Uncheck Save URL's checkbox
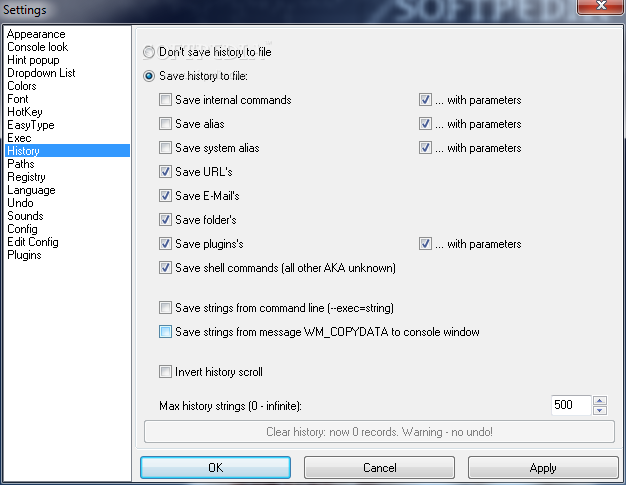Screen dimensions: 626x485 pyautogui.click(x=165, y=172)
